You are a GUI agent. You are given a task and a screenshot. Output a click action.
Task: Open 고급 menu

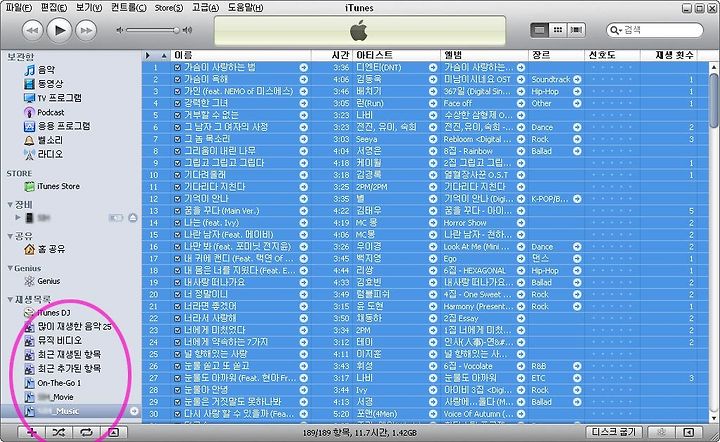(205, 8)
